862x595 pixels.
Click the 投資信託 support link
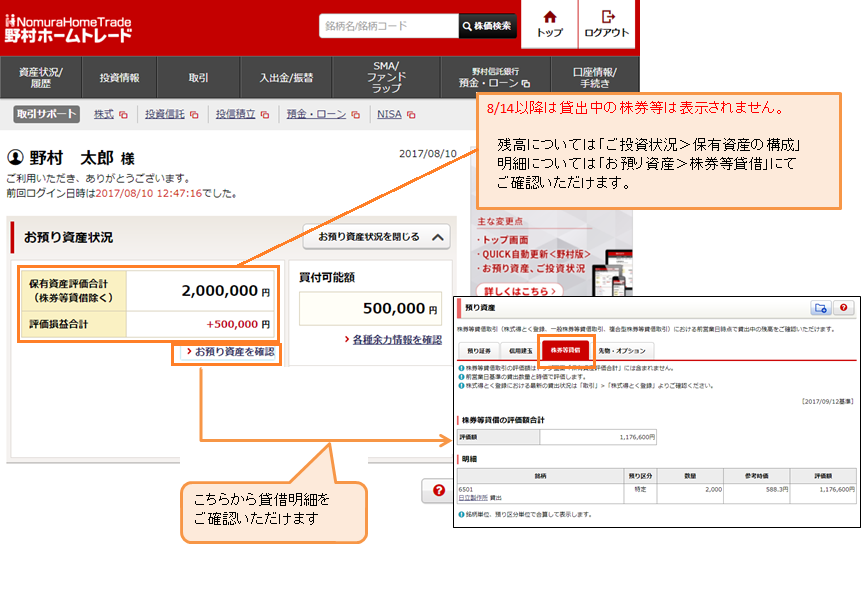pyautogui.click(x=164, y=114)
